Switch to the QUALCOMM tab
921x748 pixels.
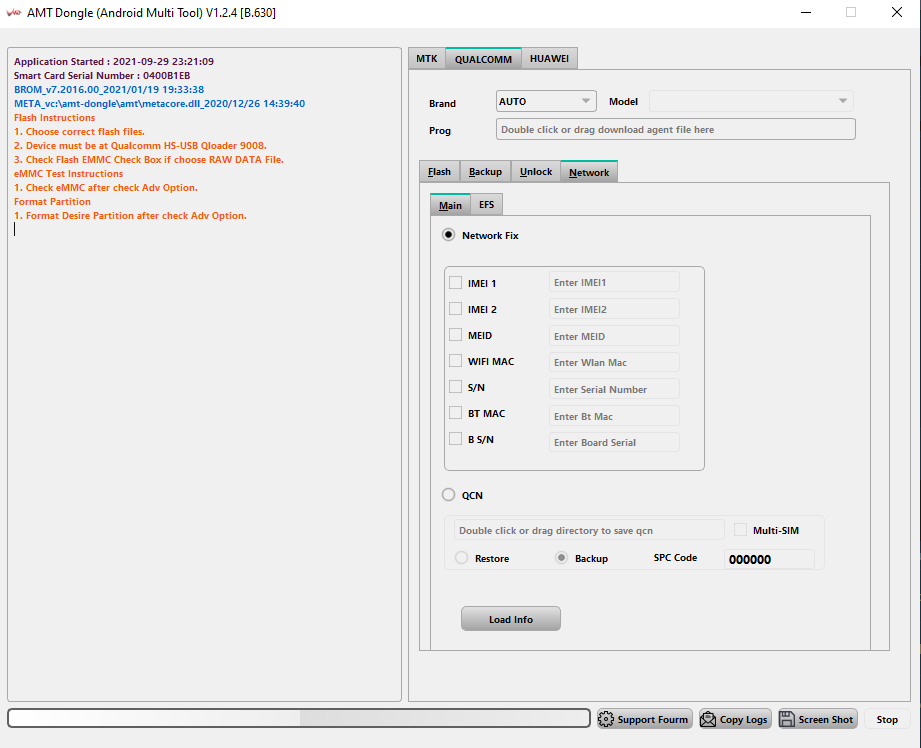pos(483,59)
